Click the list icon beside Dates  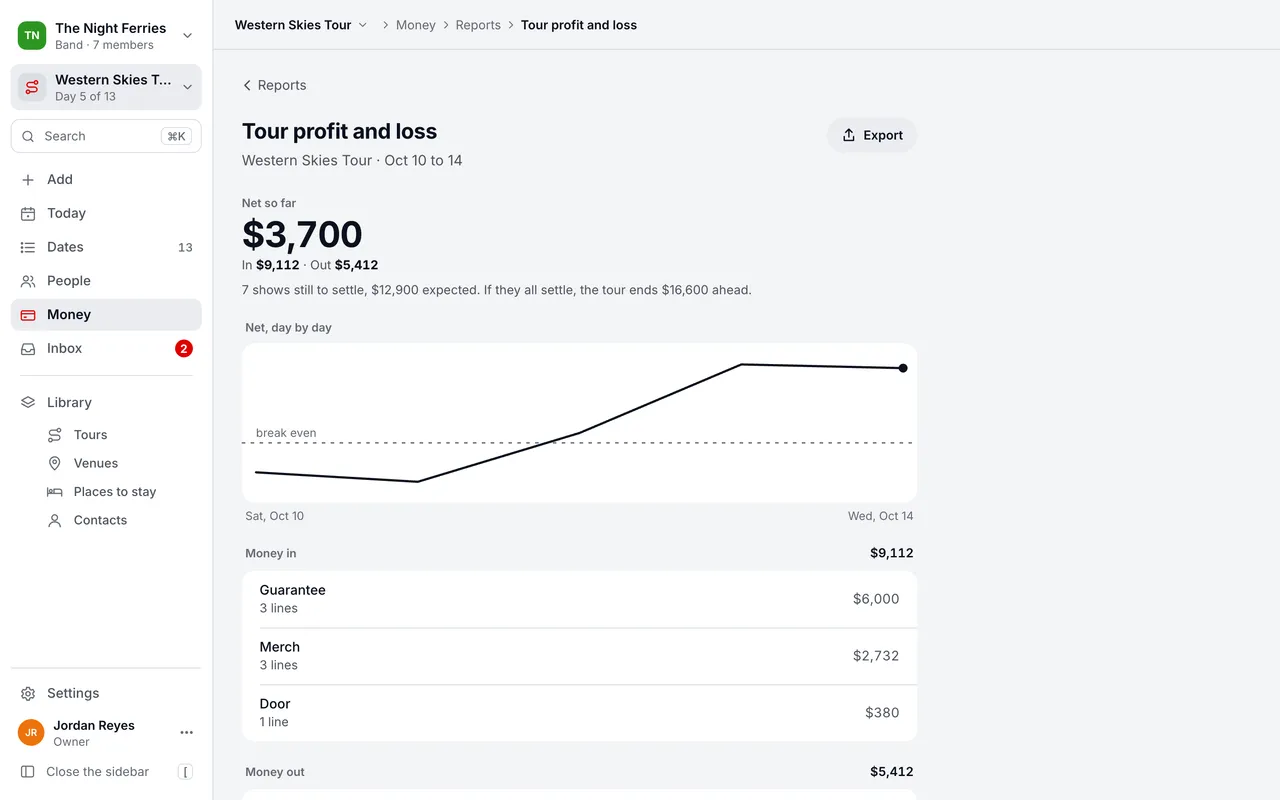pyautogui.click(x=28, y=247)
